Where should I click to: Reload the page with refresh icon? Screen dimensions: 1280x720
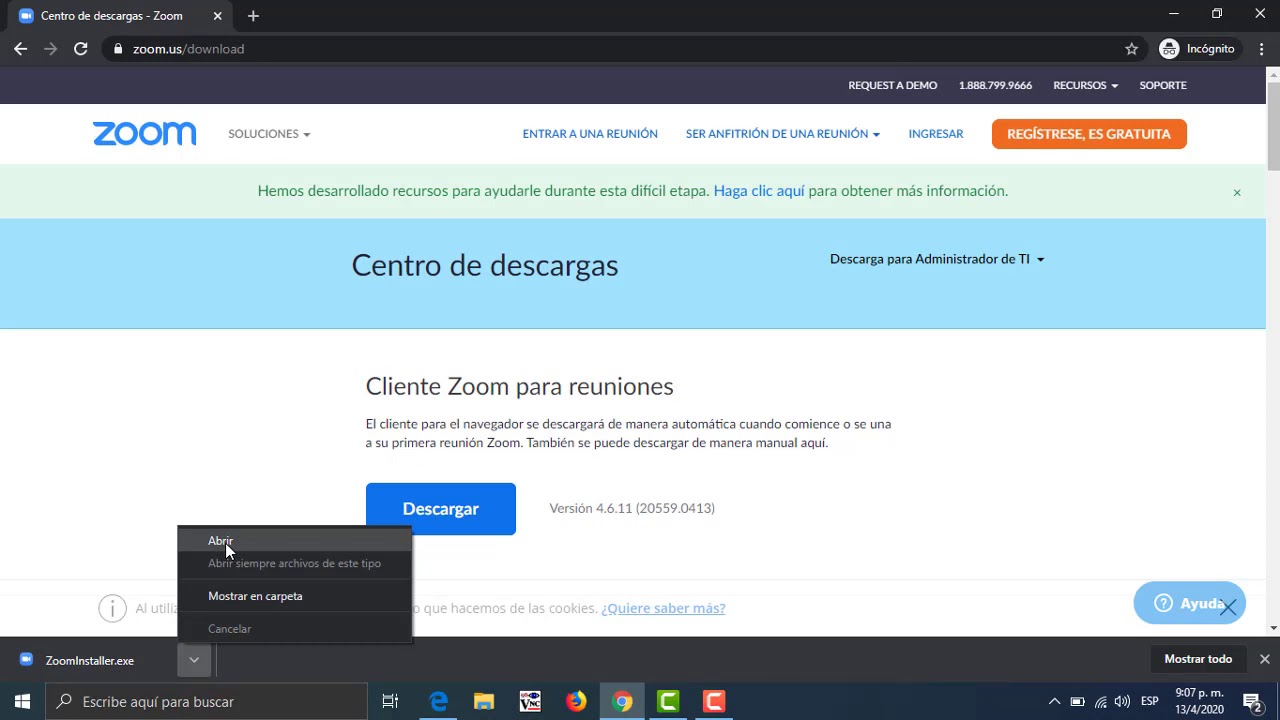coord(80,48)
